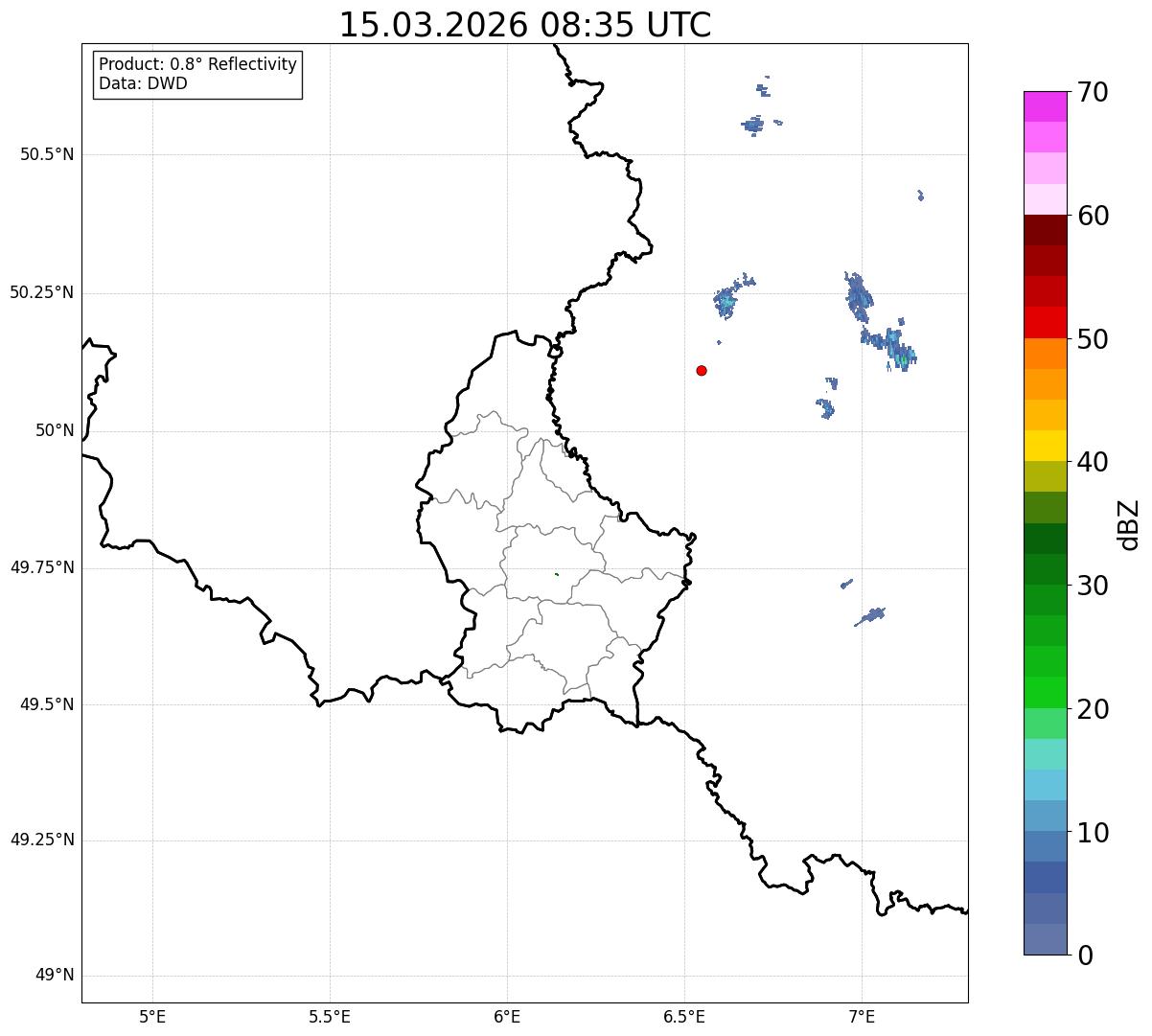This screenshot has width=1152, height=1036.
Task: Click the '49.75°N' latitude label
Action: 42,567
